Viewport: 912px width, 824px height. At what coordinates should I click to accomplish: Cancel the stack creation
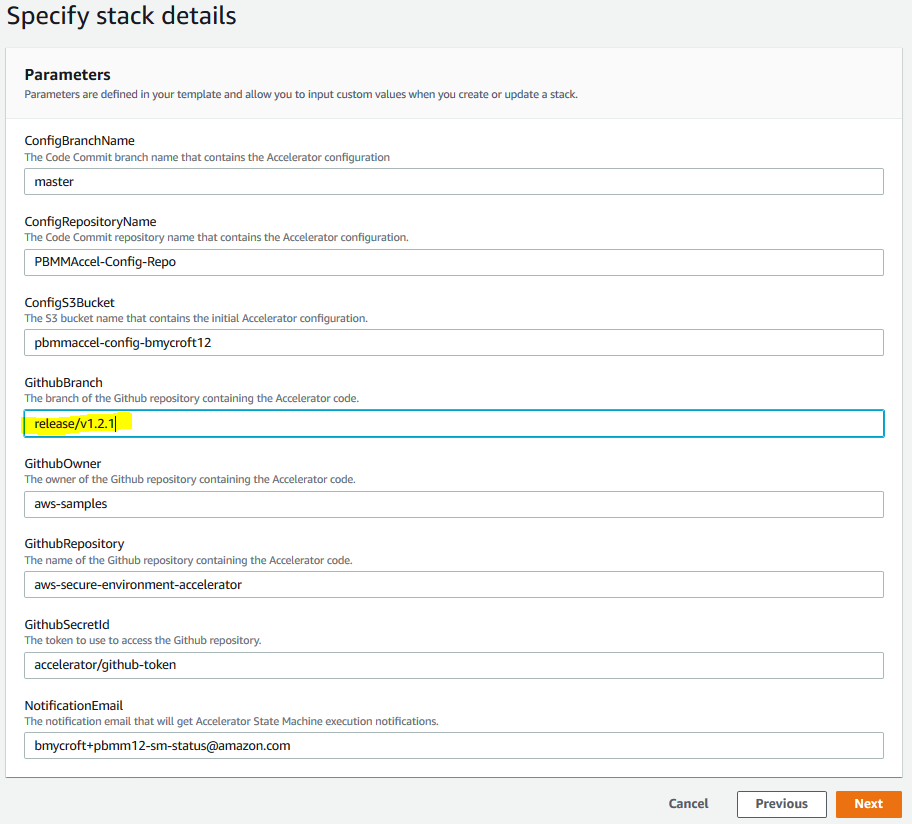(x=688, y=804)
